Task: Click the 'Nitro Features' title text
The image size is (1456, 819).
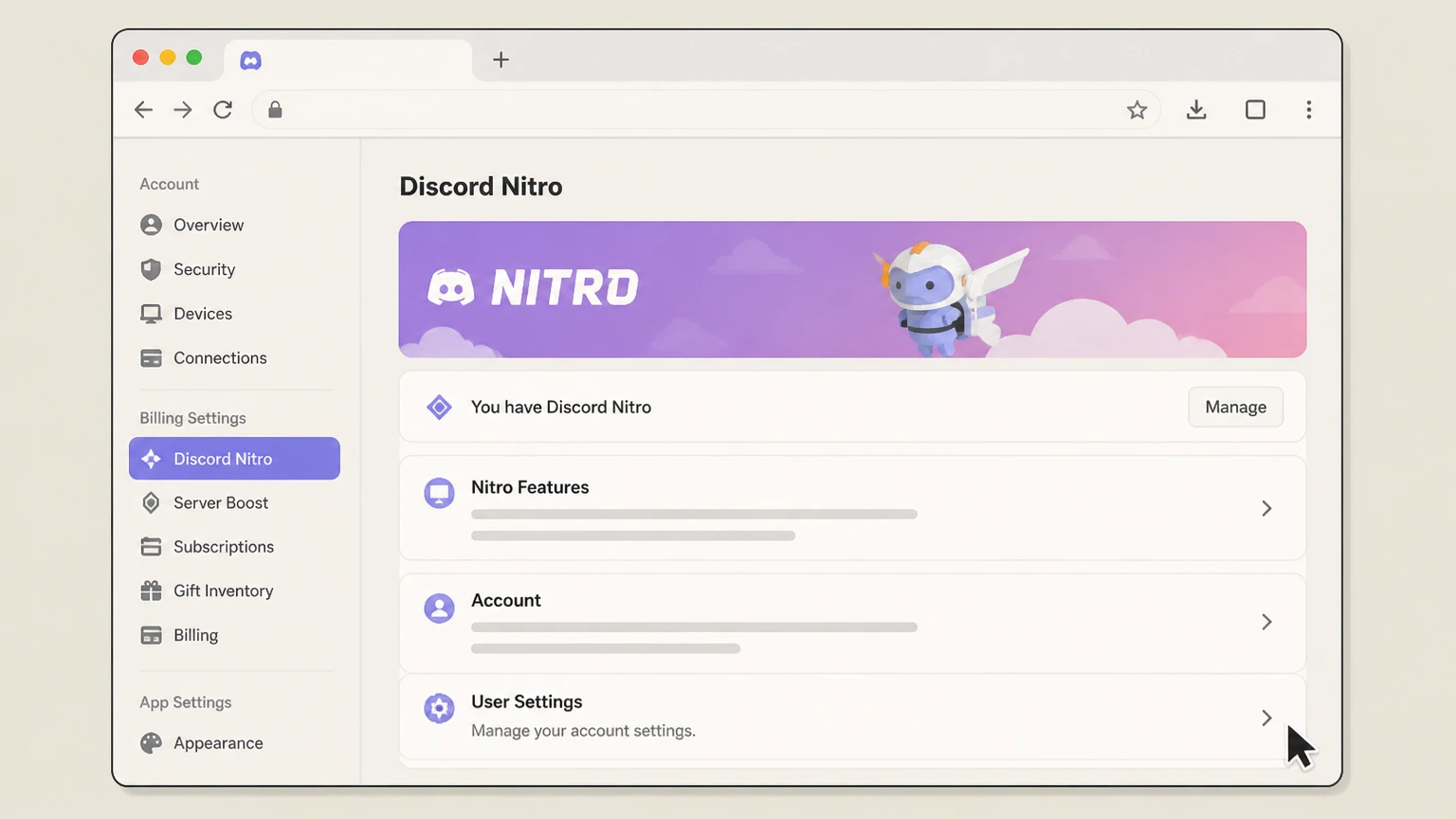Action: (530, 487)
